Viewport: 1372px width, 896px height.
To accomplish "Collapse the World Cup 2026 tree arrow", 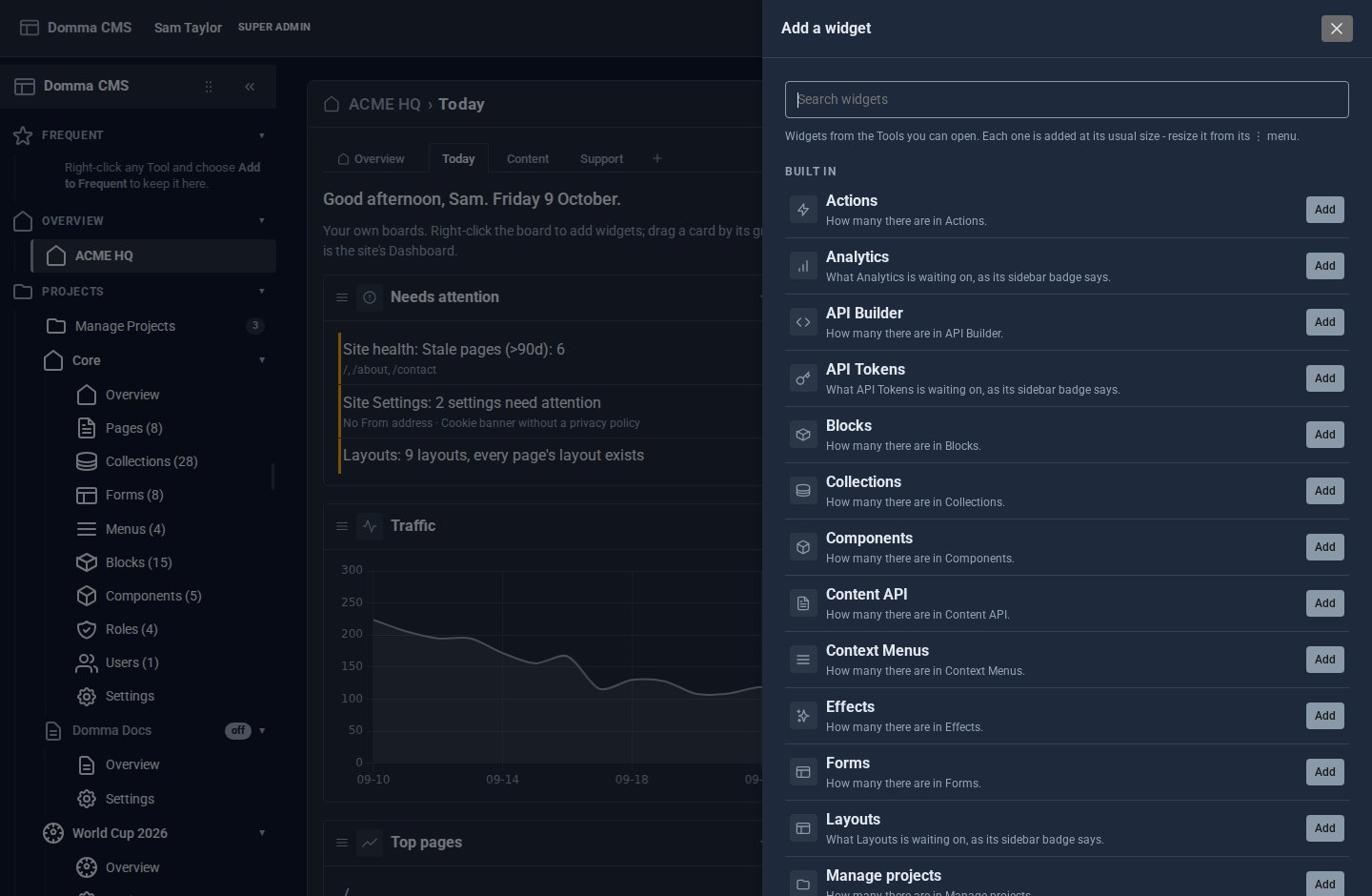I will [x=262, y=833].
